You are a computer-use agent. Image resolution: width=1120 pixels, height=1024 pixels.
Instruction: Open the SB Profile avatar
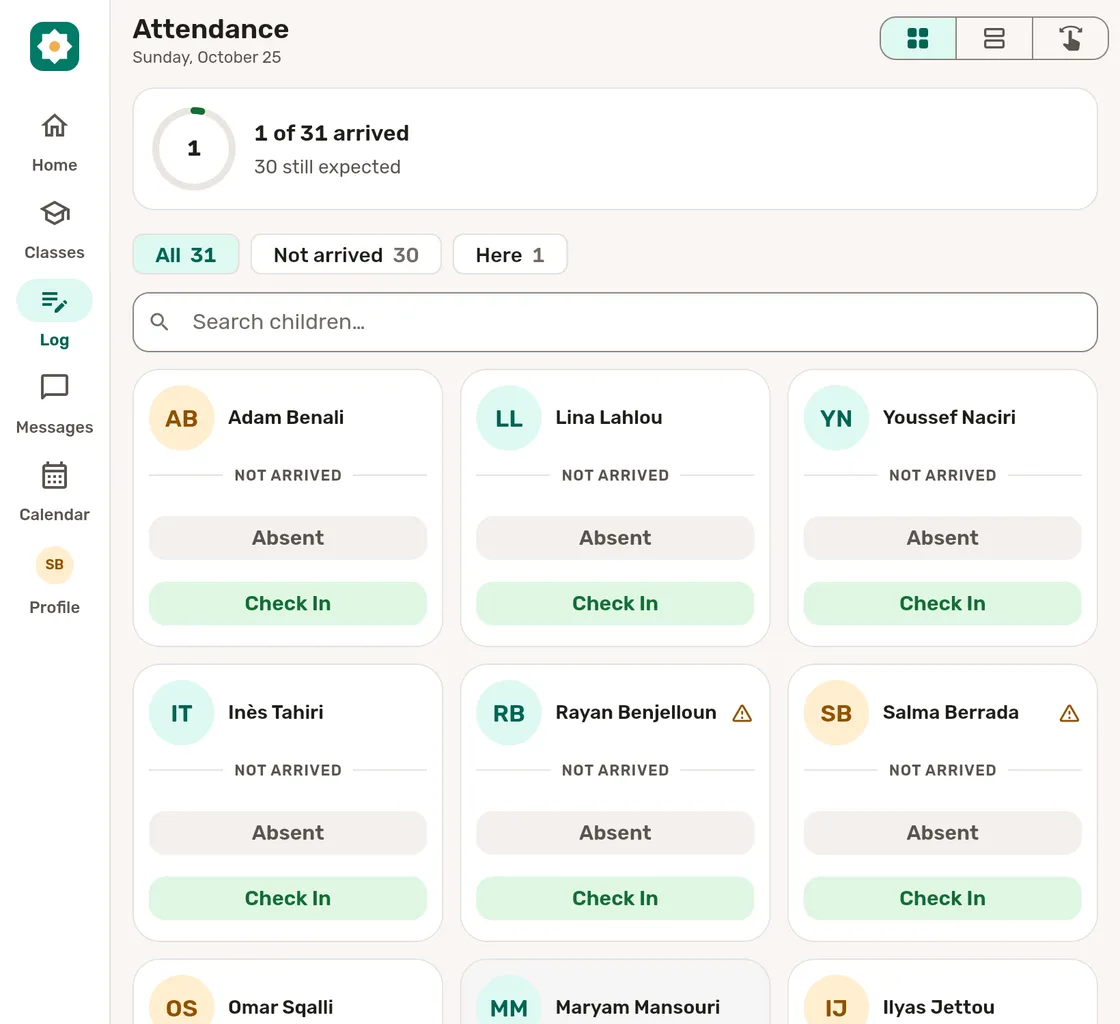pyautogui.click(x=54, y=565)
